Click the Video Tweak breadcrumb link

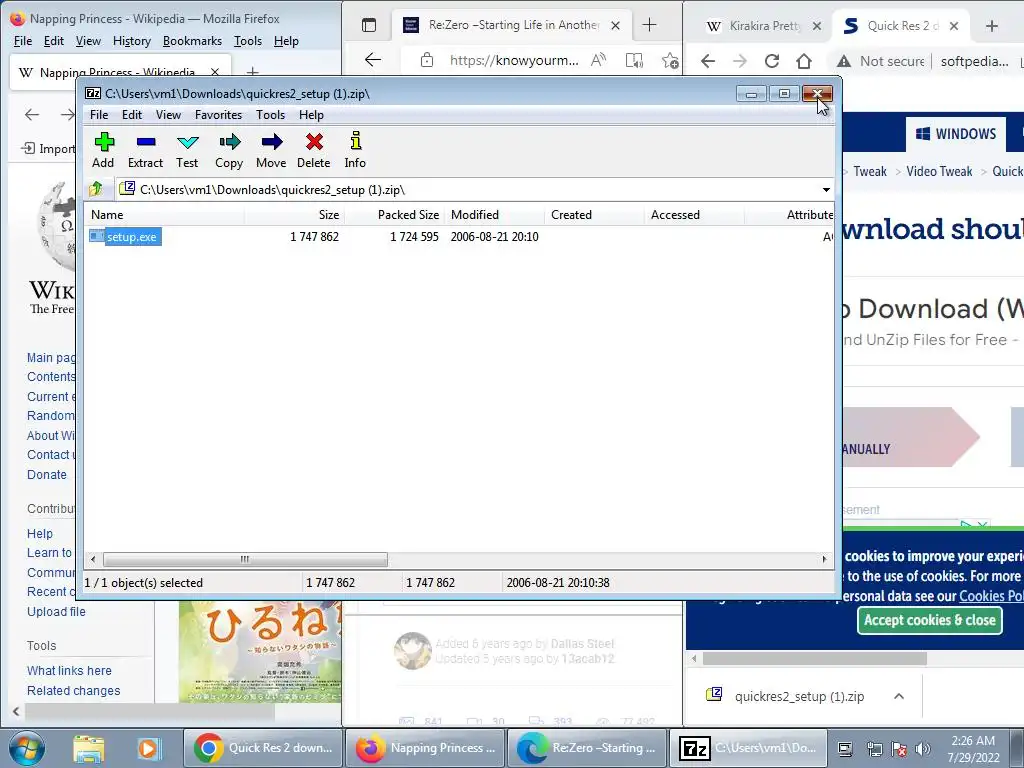click(x=939, y=171)
